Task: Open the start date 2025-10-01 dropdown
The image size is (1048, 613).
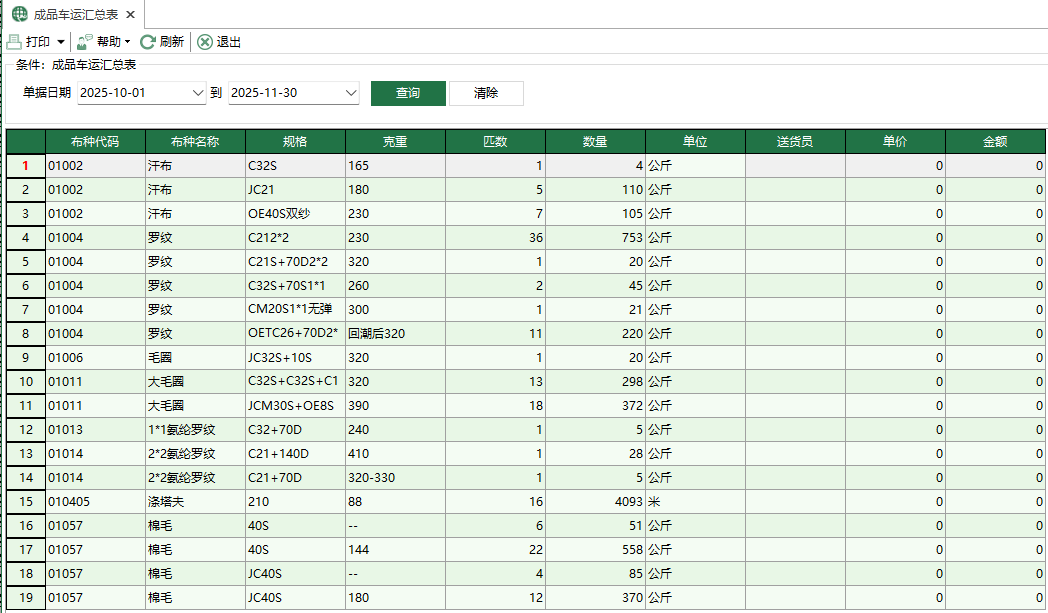Action: pos(196,93)
